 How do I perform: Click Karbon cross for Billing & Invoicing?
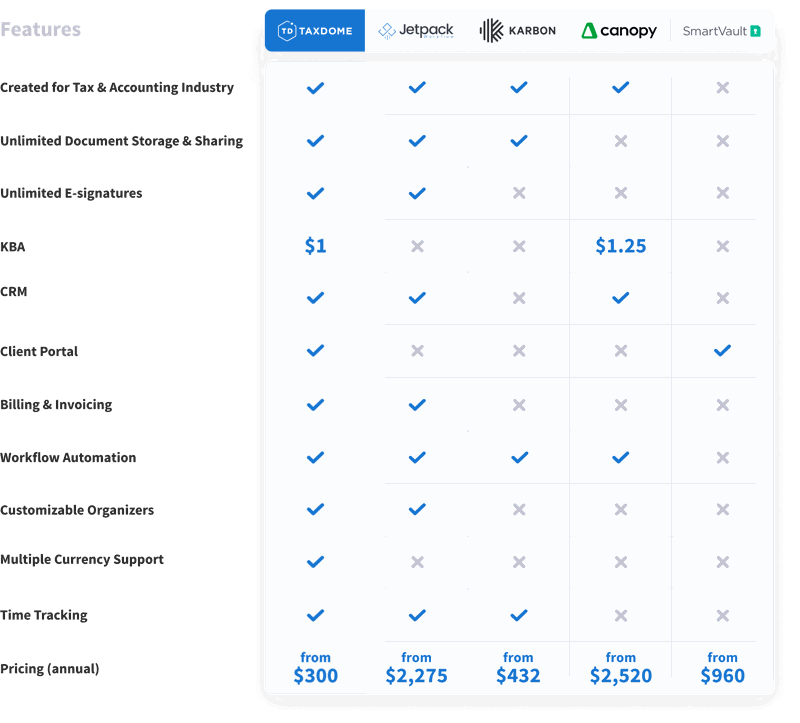[519, 405]
